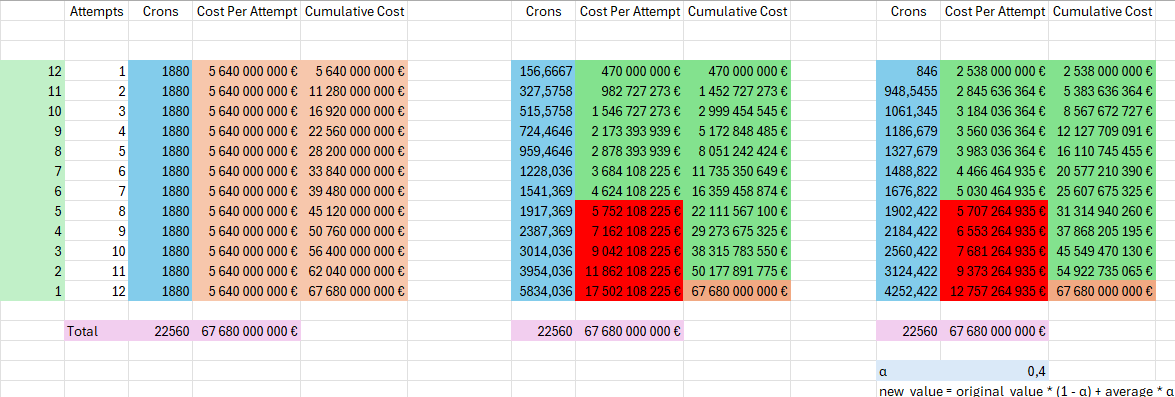Click the Crons cell 327,5758
The height and width of the screenshot is (397, 1175).
543,91
